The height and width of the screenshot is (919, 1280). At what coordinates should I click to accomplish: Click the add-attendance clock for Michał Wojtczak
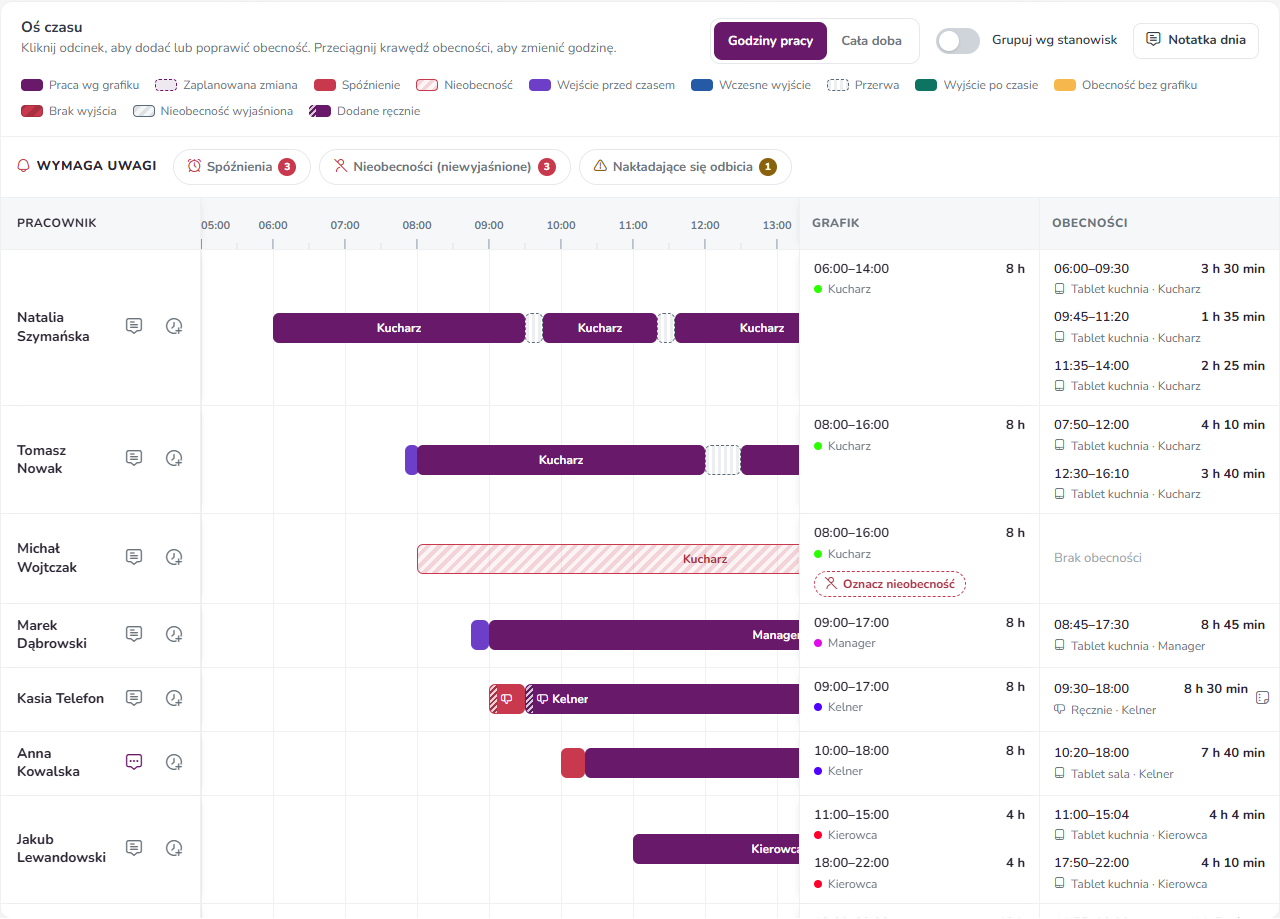click(x=174, y=557)
